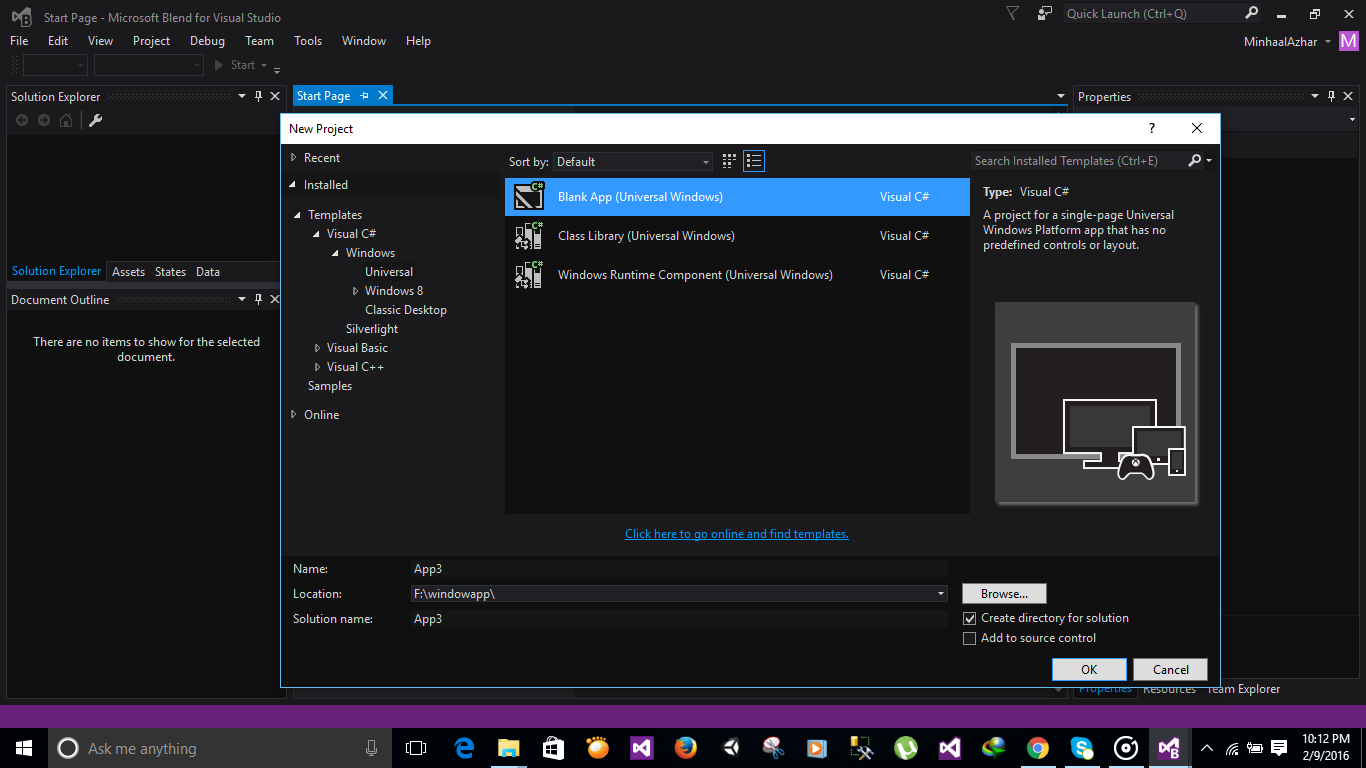Pin the Solution Explorer panel

click(x=258, y=96)
